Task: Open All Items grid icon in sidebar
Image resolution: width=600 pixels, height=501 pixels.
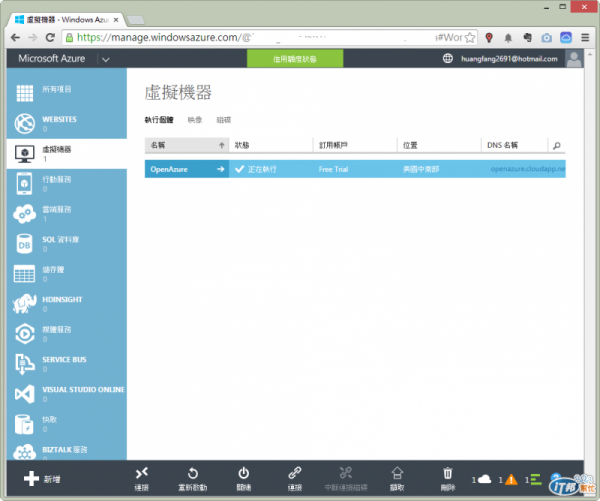Action: point(25,93)
